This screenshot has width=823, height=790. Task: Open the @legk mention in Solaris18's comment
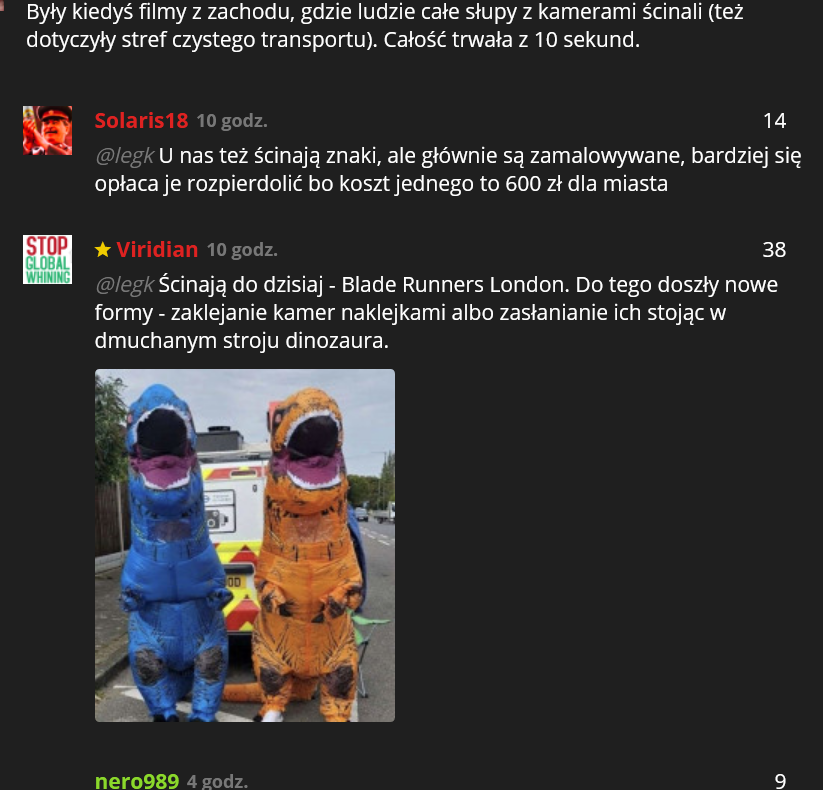point(124,156)
